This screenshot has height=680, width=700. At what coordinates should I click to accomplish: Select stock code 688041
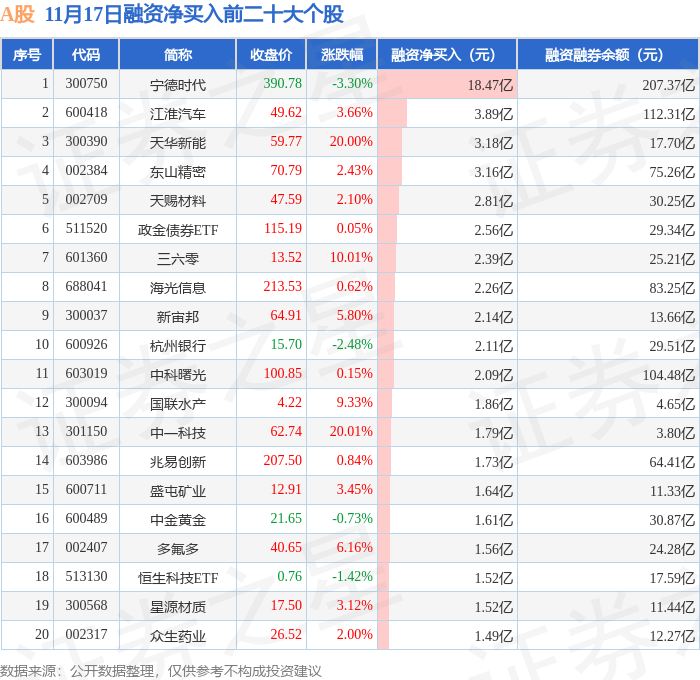(x=86, y=287)
